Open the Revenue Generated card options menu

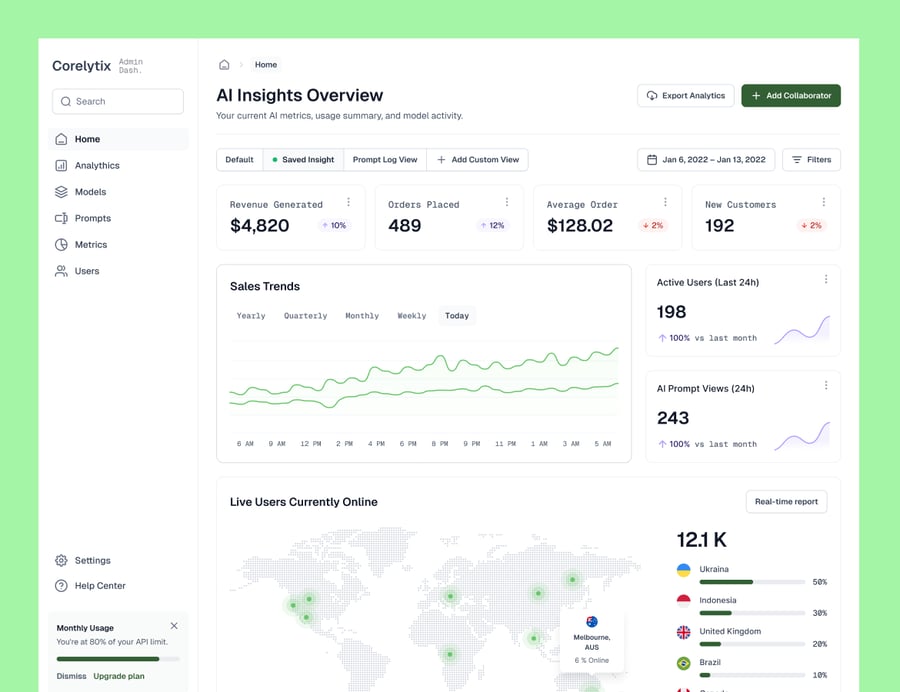348,202
